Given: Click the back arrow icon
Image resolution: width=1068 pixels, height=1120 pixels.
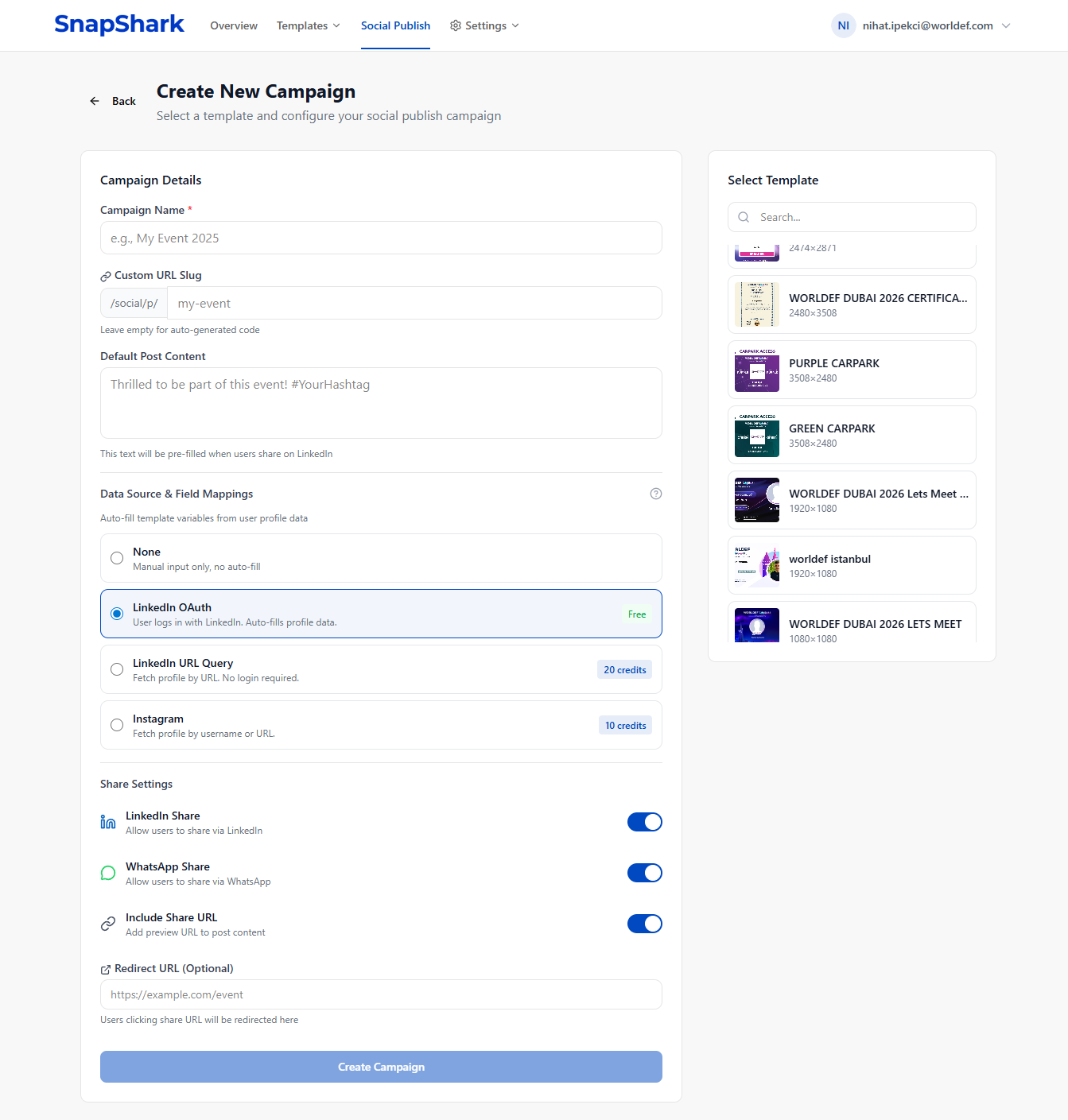Looking at the screenshot, I should coord(95,100).
